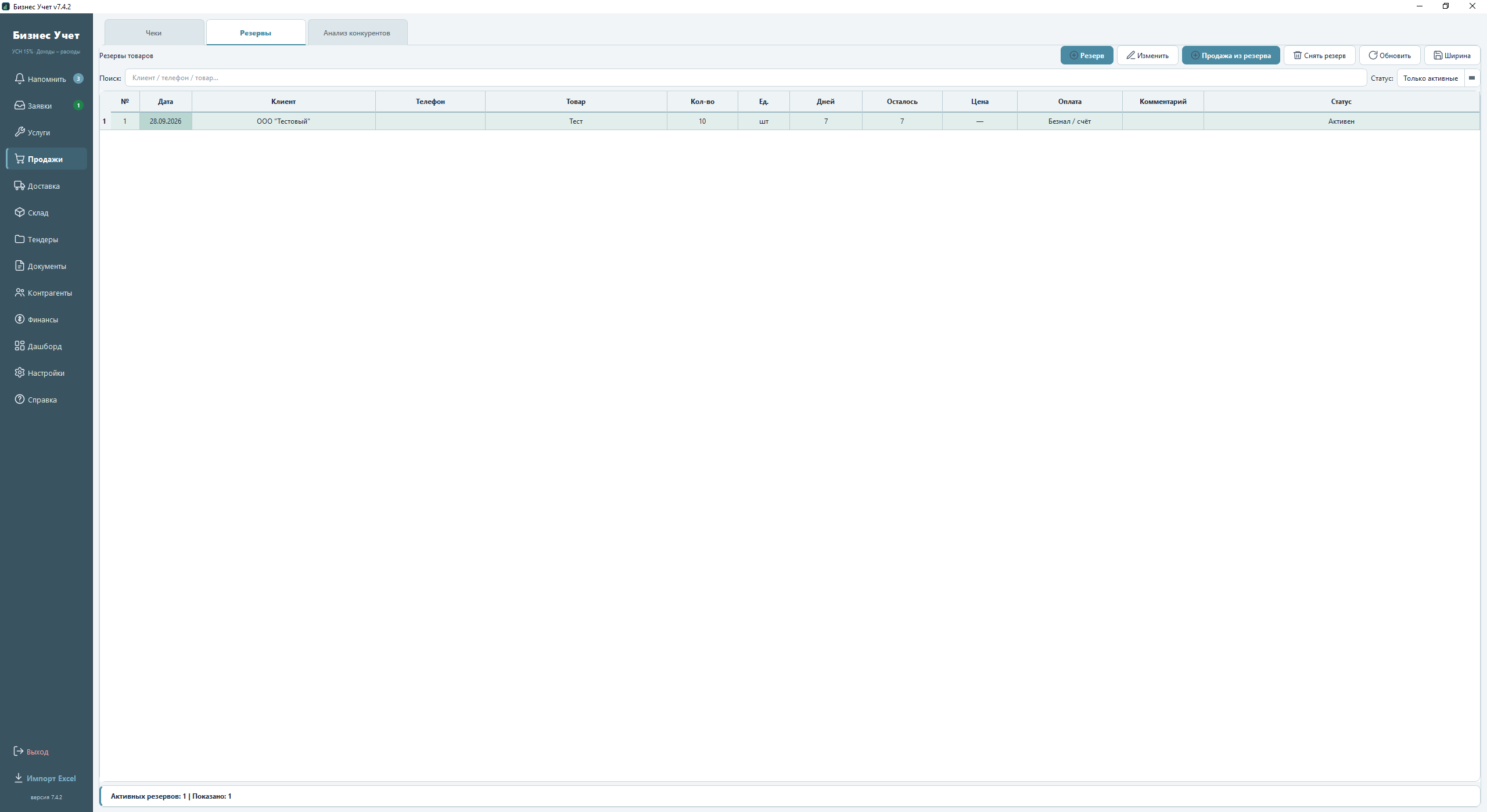This screenshot has height=812, width=1487.
Task: Select the 28.09.2026 date cell
Action: 166,121
